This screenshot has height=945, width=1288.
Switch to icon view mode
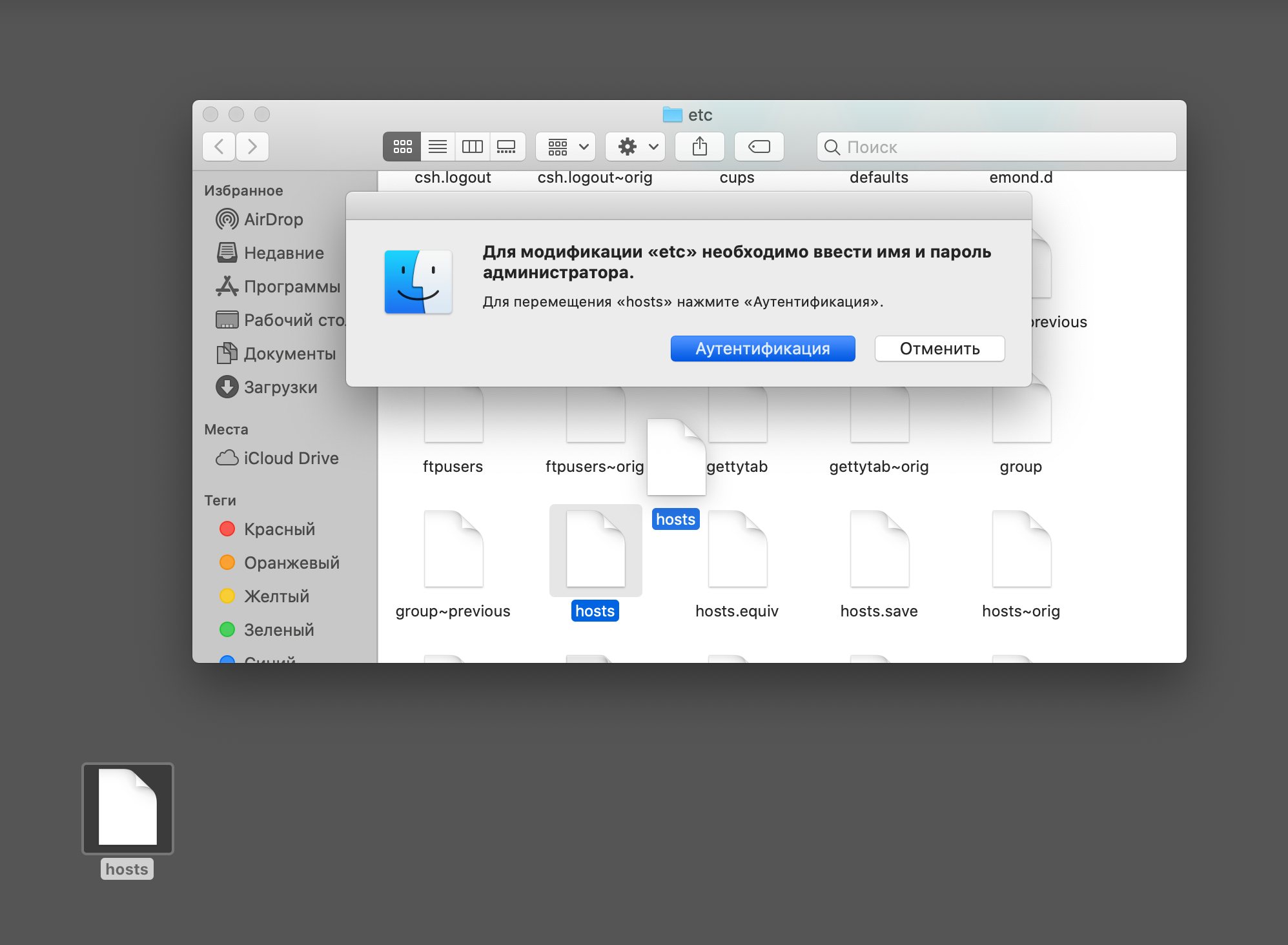tap(402, 147)
